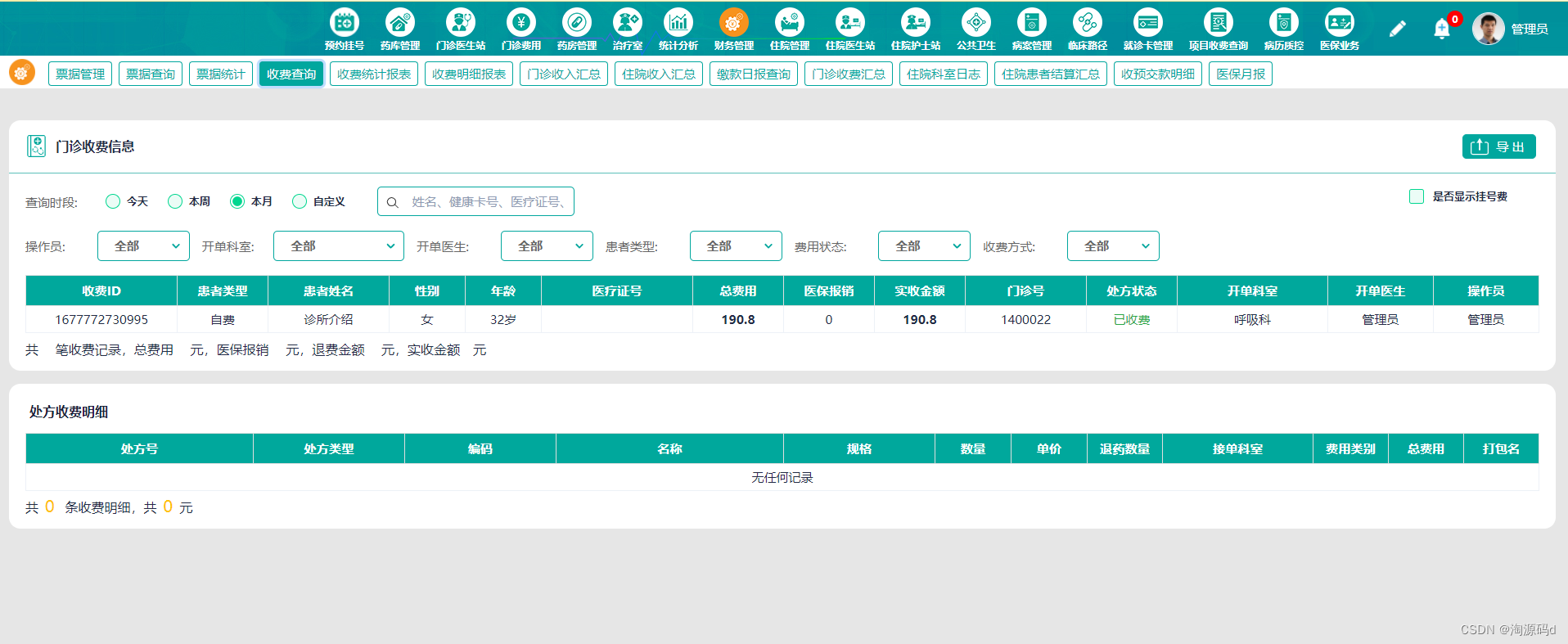This screenshot has width=1568, height=644.
Task: Open the 住院患者结算汇总 tab
Action: pos(1051,74)
